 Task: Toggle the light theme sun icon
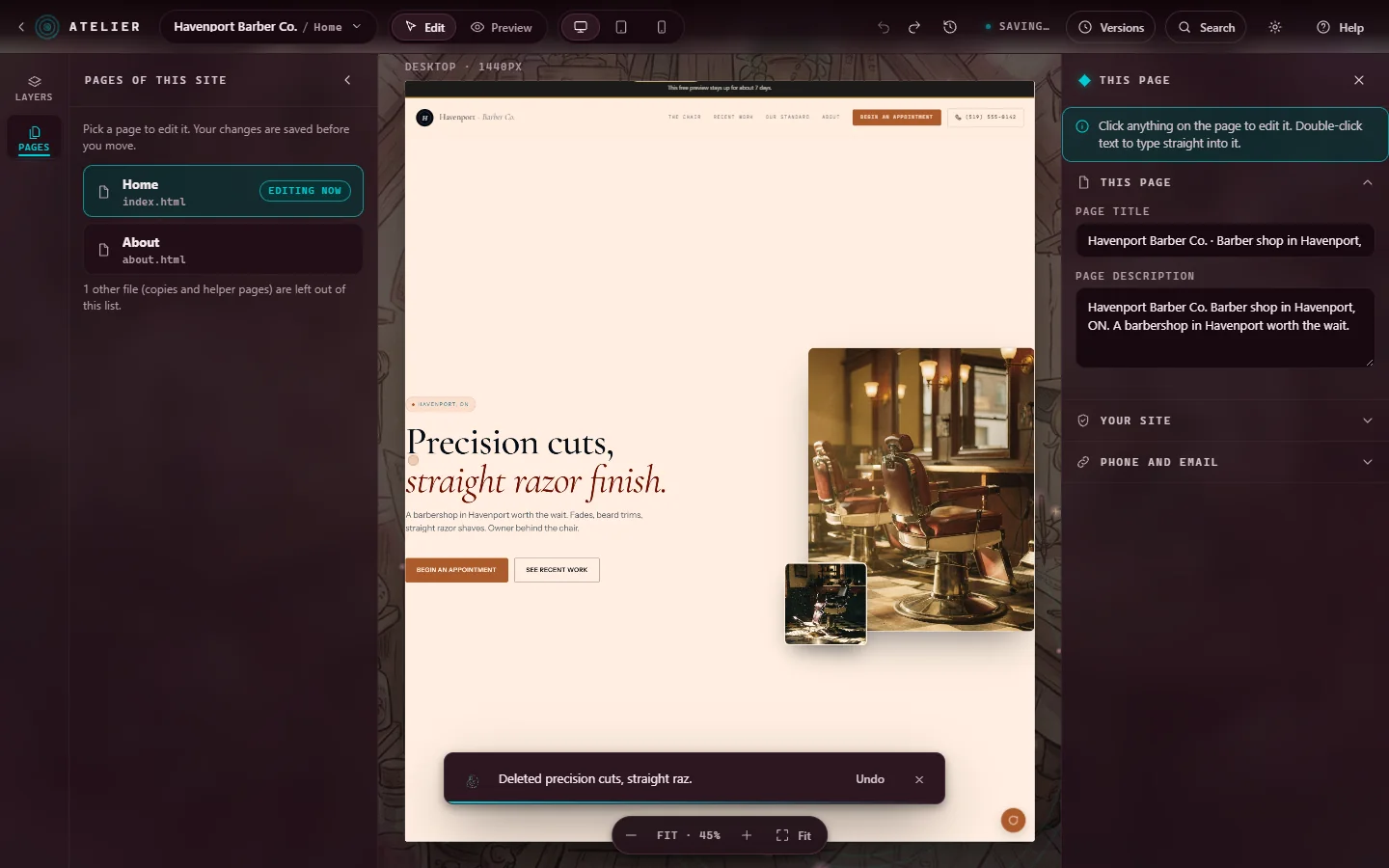pyautogui.click(x=1275, y=27)
